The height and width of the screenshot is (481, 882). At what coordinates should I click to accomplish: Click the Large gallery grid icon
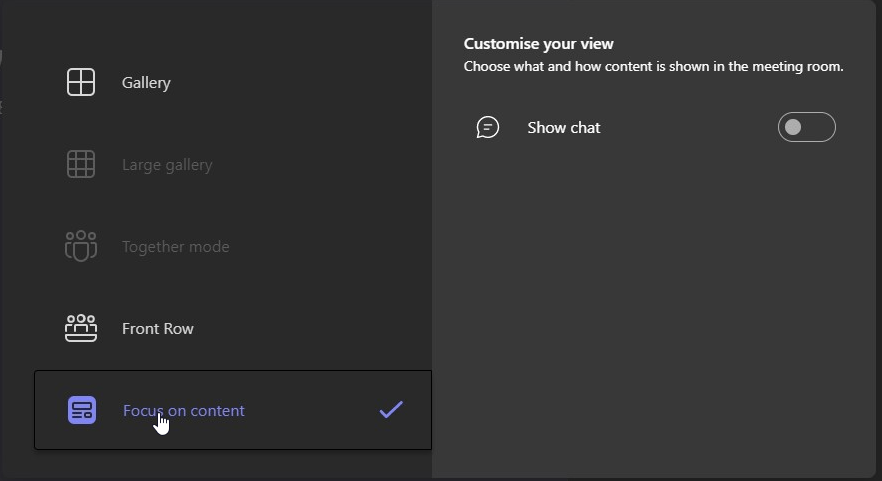coord(81,165)
